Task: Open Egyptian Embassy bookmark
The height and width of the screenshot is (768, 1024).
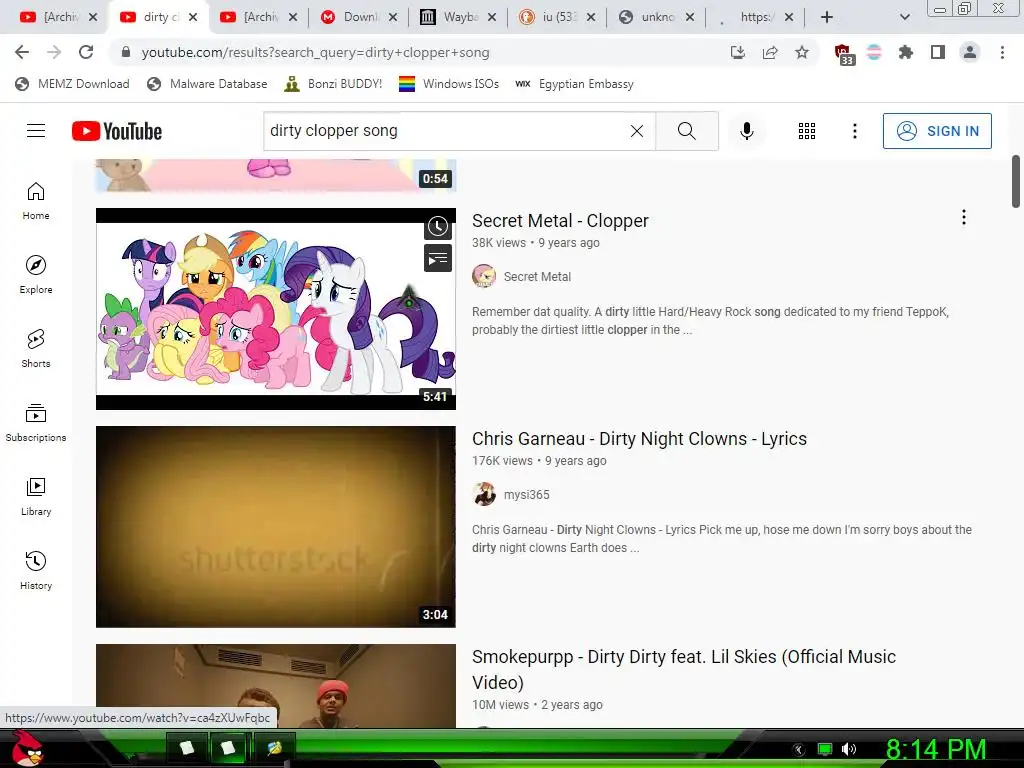Action: coord(575,84)
